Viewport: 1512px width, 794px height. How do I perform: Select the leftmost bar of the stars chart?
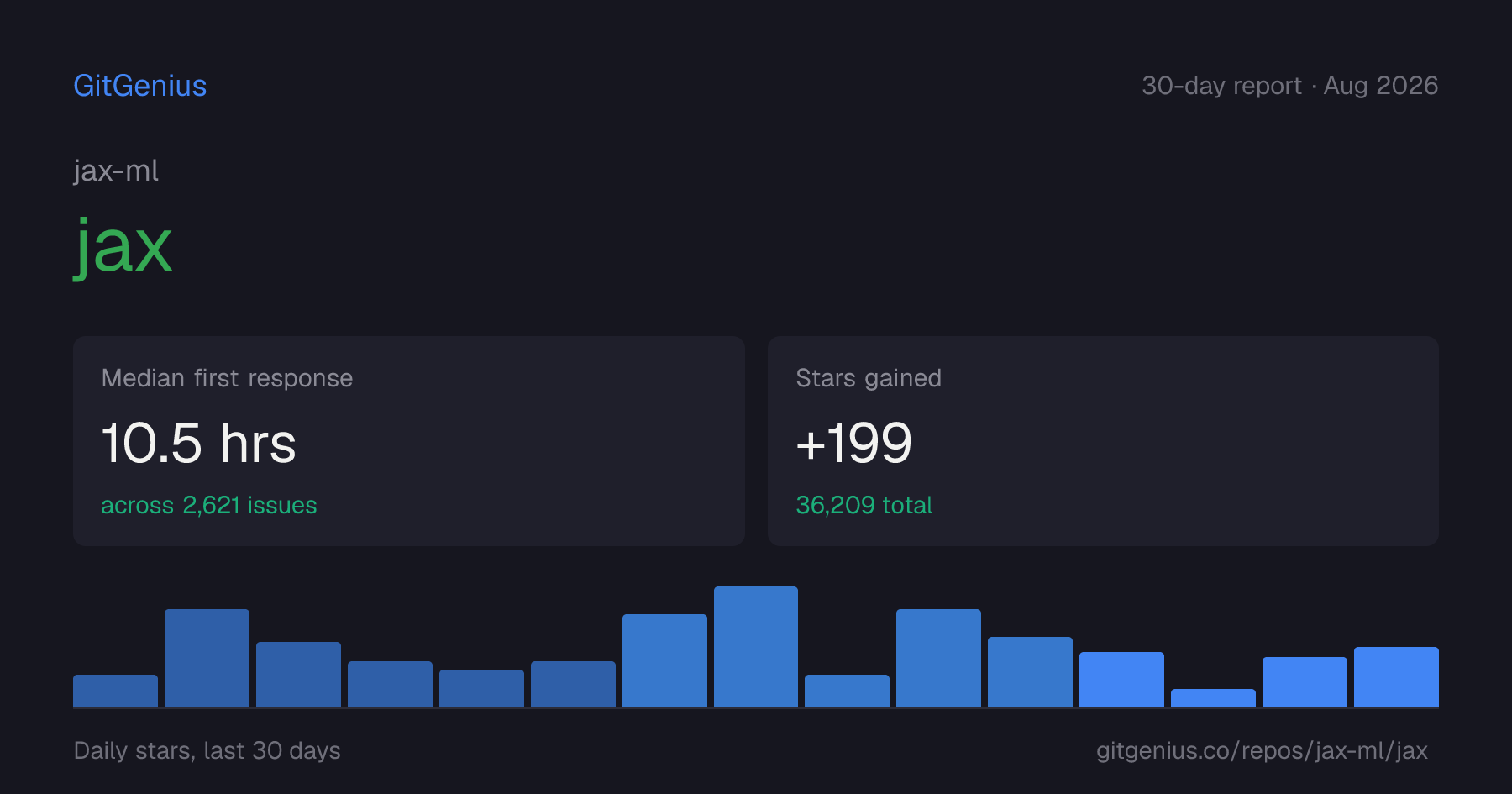point(115,691)
